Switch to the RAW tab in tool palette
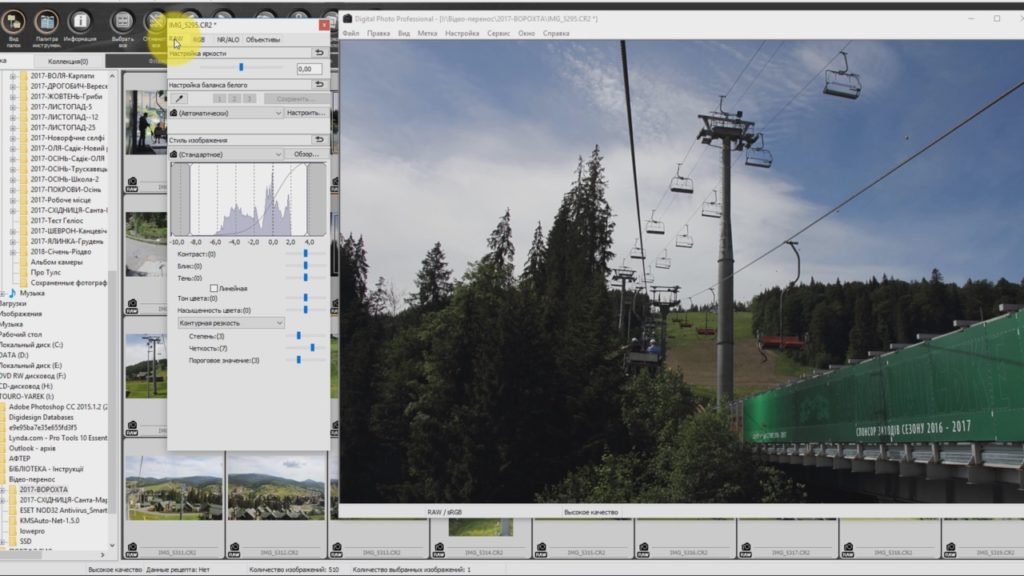This screenshot has height=576, width=1024. [176, 40]
